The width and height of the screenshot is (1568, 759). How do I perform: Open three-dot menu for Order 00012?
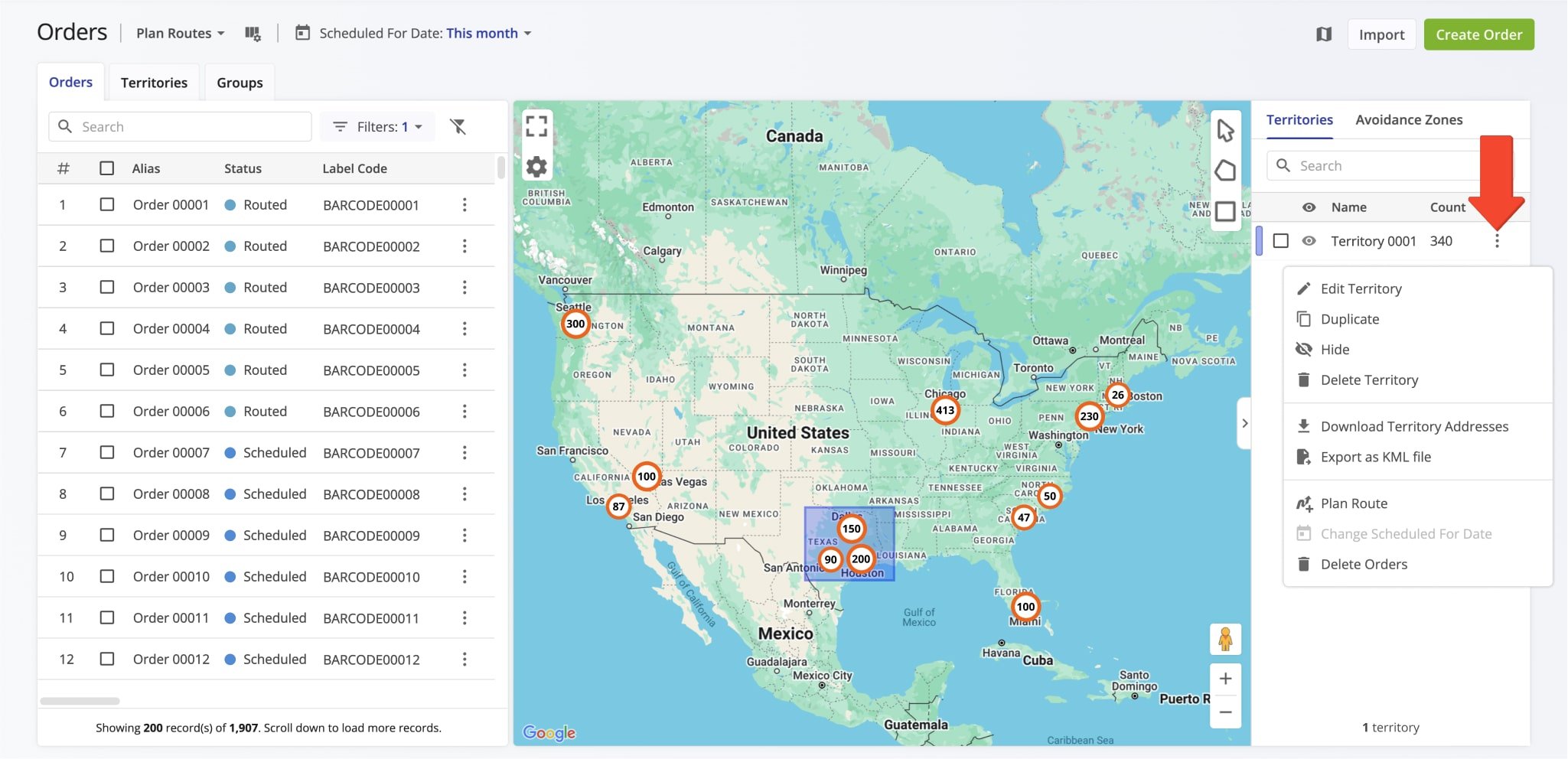pos(465,660)
